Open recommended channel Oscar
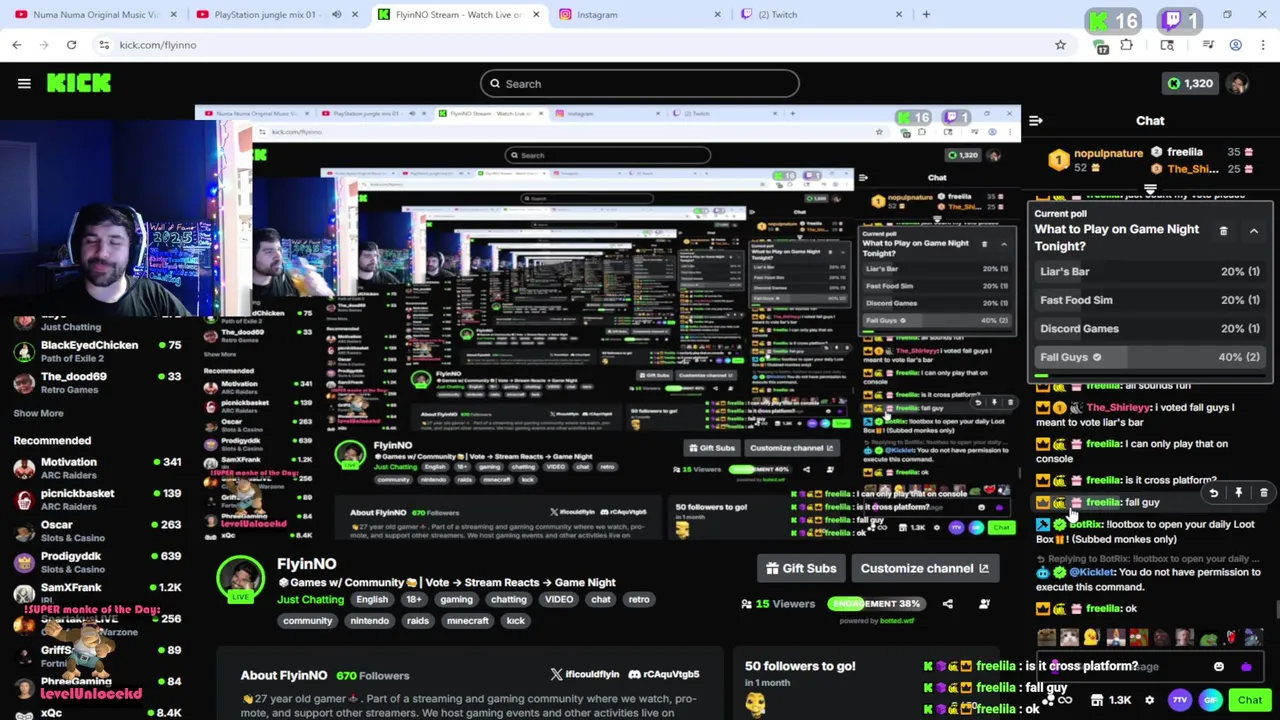The height and width of the screenshot is (720, 1280). point(97,531)
